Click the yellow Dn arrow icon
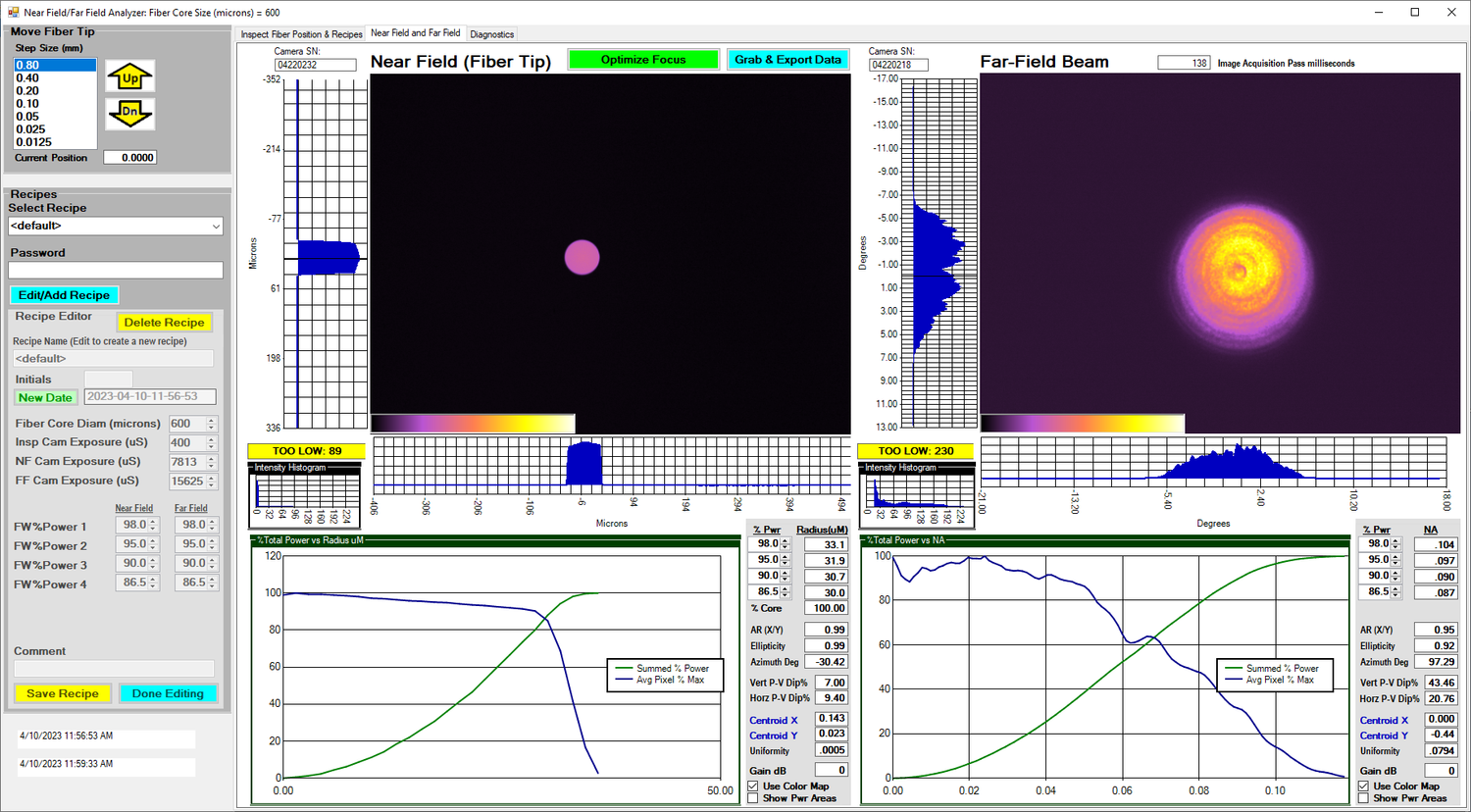 pos(129,113)
